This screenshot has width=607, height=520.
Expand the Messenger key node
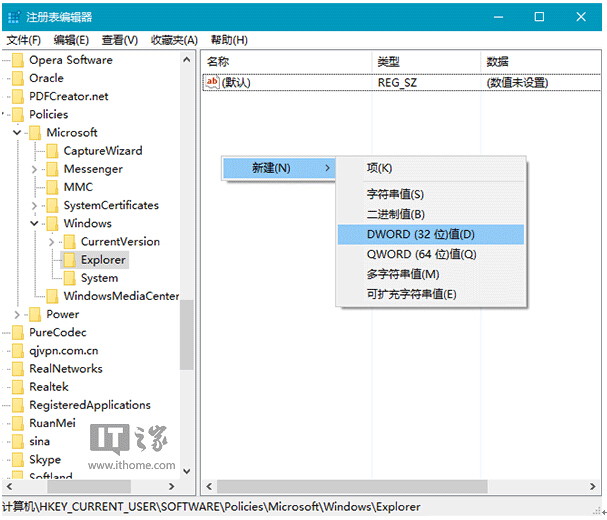[x=35, y=169]
